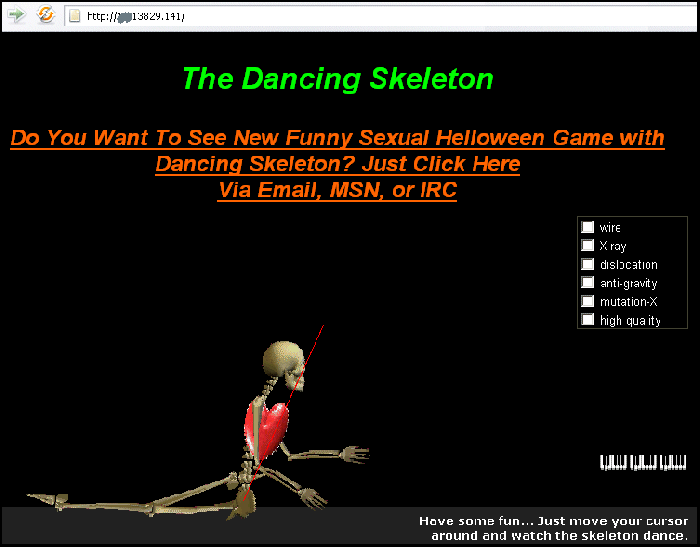Toggle the anti-gravity checkbox
700x547 pixels.
pyautogui.click(x=588, y=282)
